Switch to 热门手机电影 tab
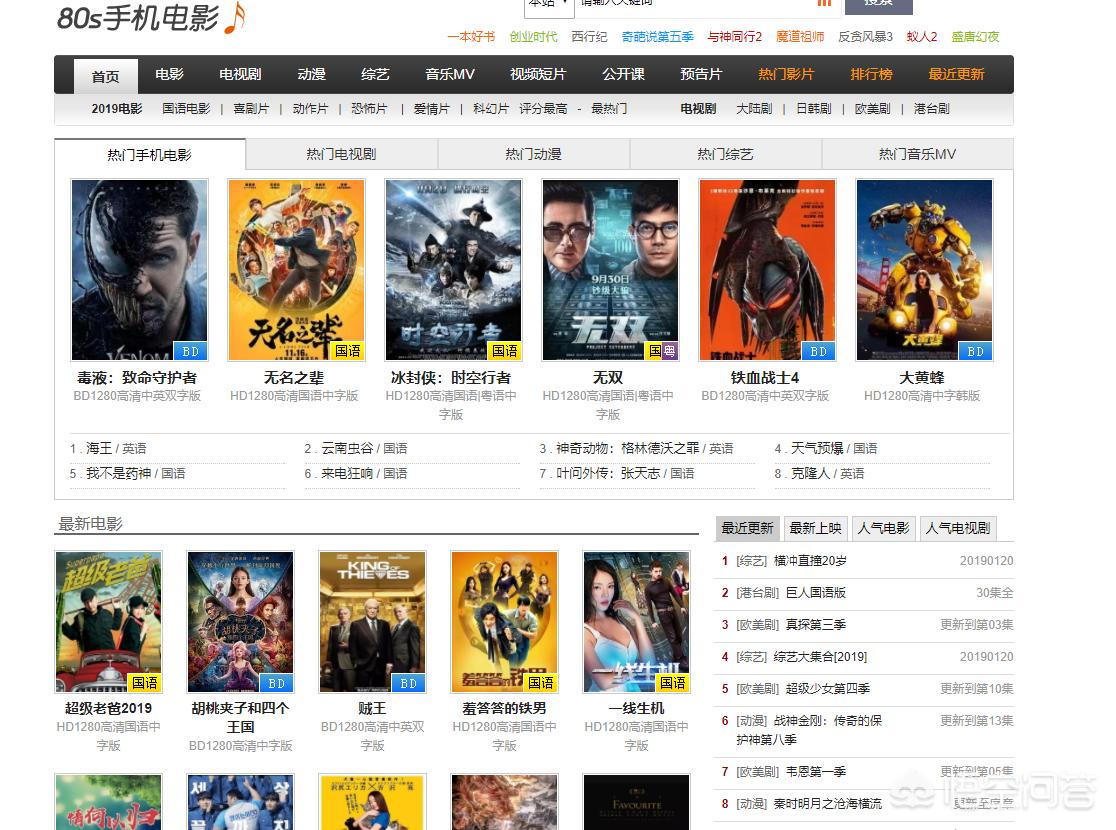The height and width of the screenshot is (830, 1116). coord(149,154)
